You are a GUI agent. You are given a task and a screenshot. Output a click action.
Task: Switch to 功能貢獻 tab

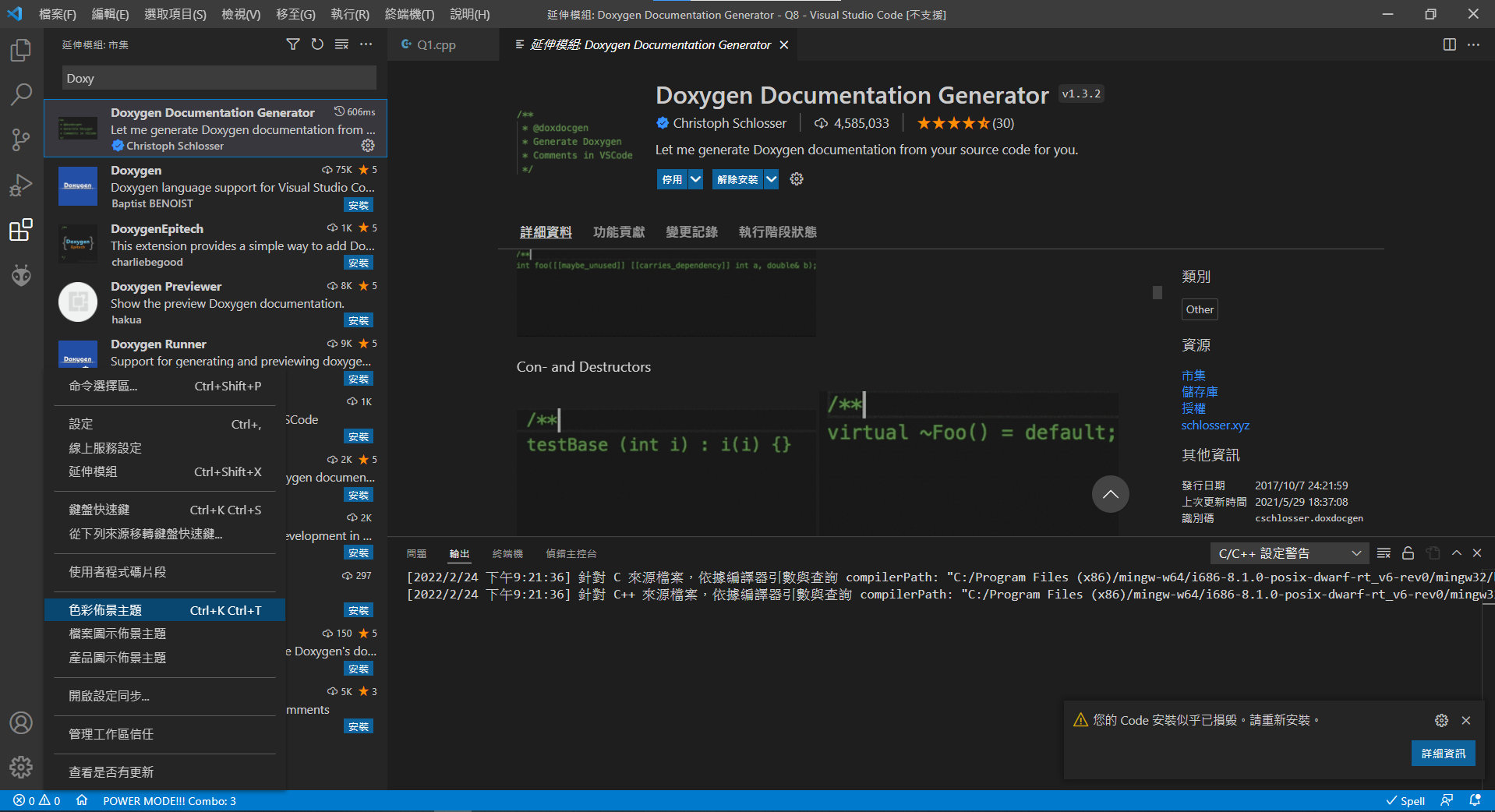619,232
